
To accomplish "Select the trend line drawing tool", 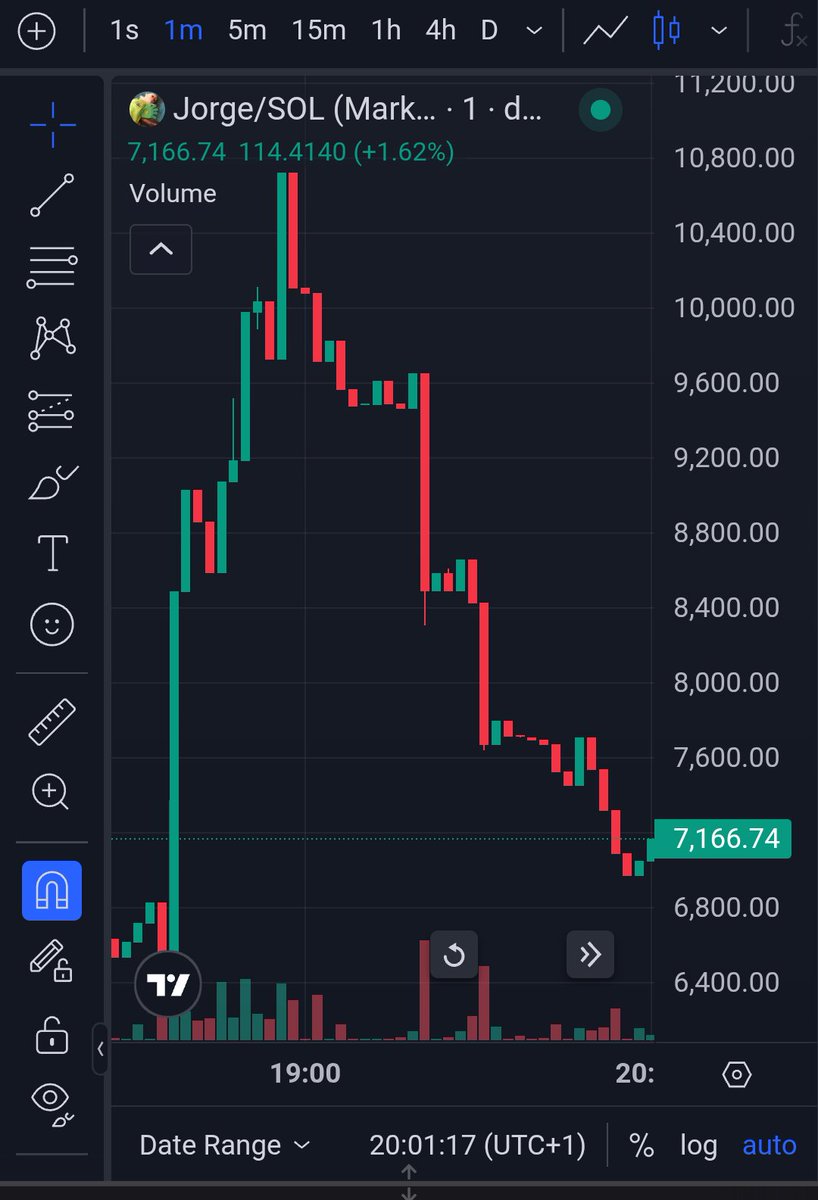I will tap(52, 195).
